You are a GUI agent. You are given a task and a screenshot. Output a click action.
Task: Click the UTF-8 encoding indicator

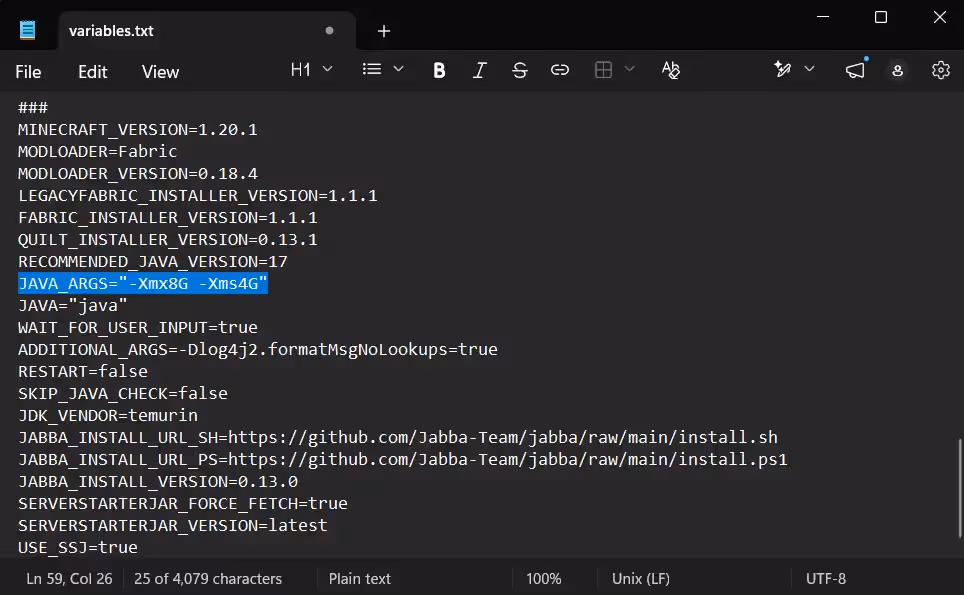click(x=826, y=579)
